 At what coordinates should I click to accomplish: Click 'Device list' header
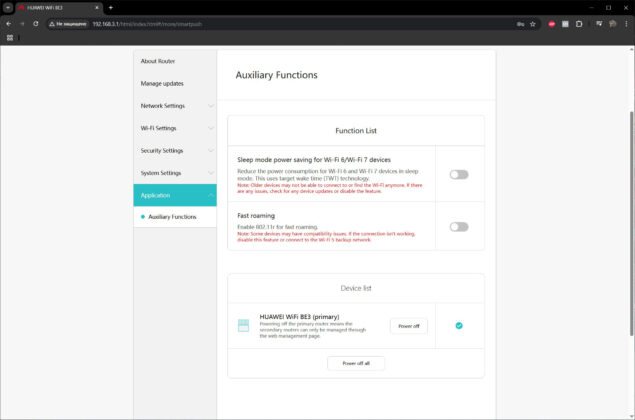[x=356, y=288]
